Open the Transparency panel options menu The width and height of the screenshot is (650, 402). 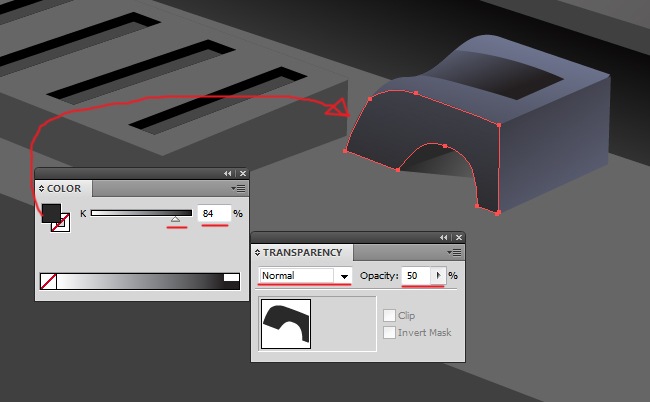click(x=455, y=252)
